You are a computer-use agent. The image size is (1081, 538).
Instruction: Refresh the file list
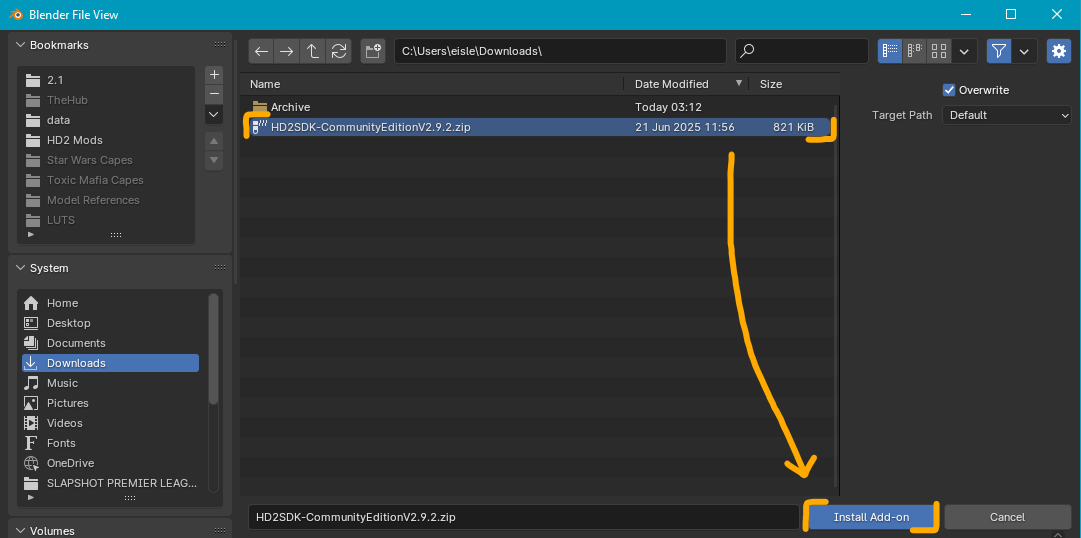click(x=339, y=51)
